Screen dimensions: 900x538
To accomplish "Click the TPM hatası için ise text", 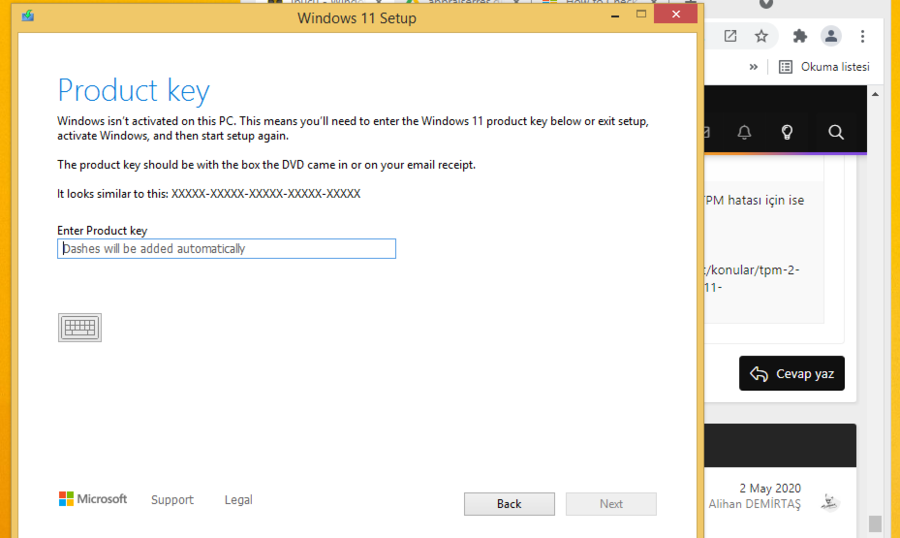I will [x=754, y=200].
